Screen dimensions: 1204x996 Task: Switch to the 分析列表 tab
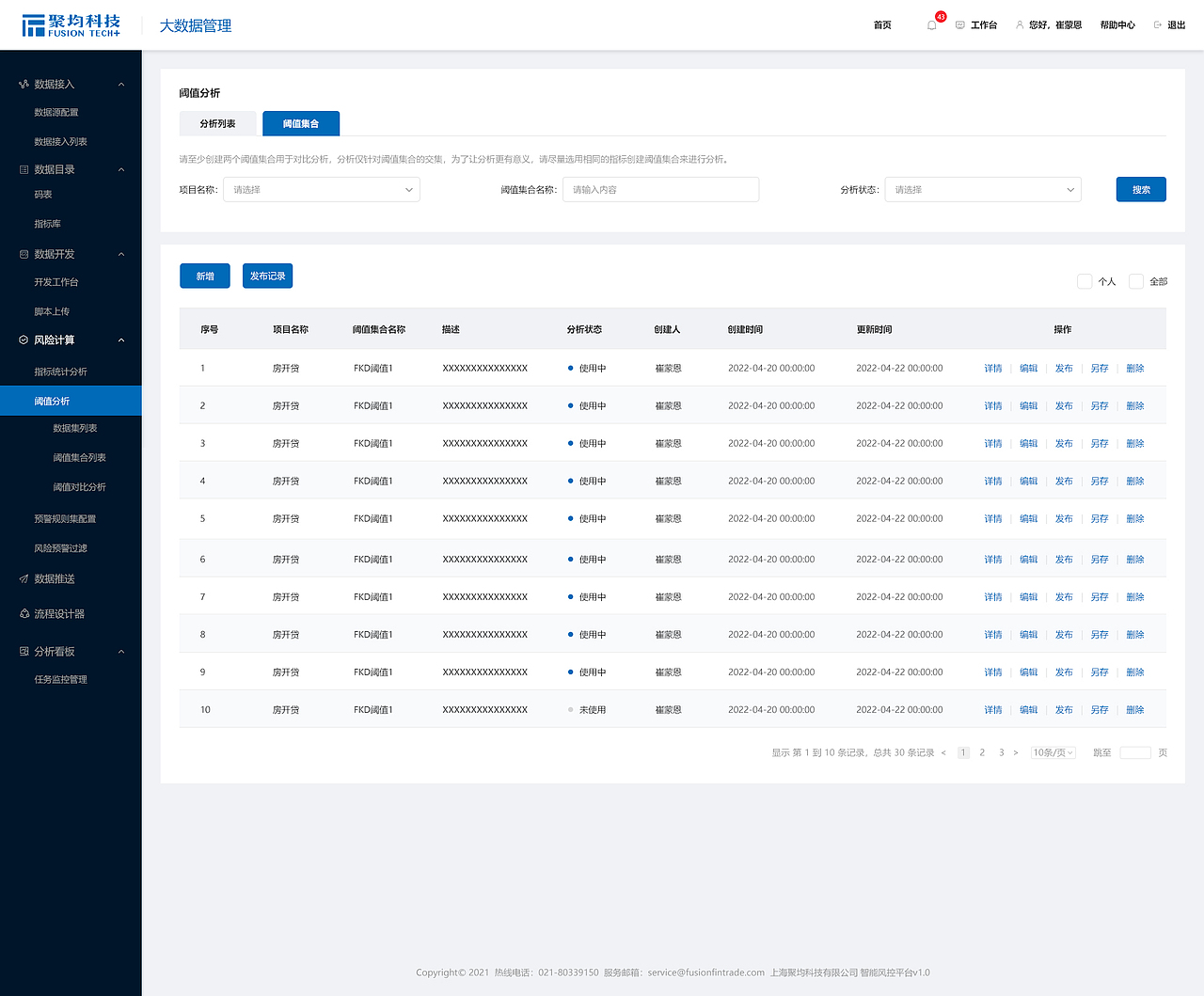[217, 124]
